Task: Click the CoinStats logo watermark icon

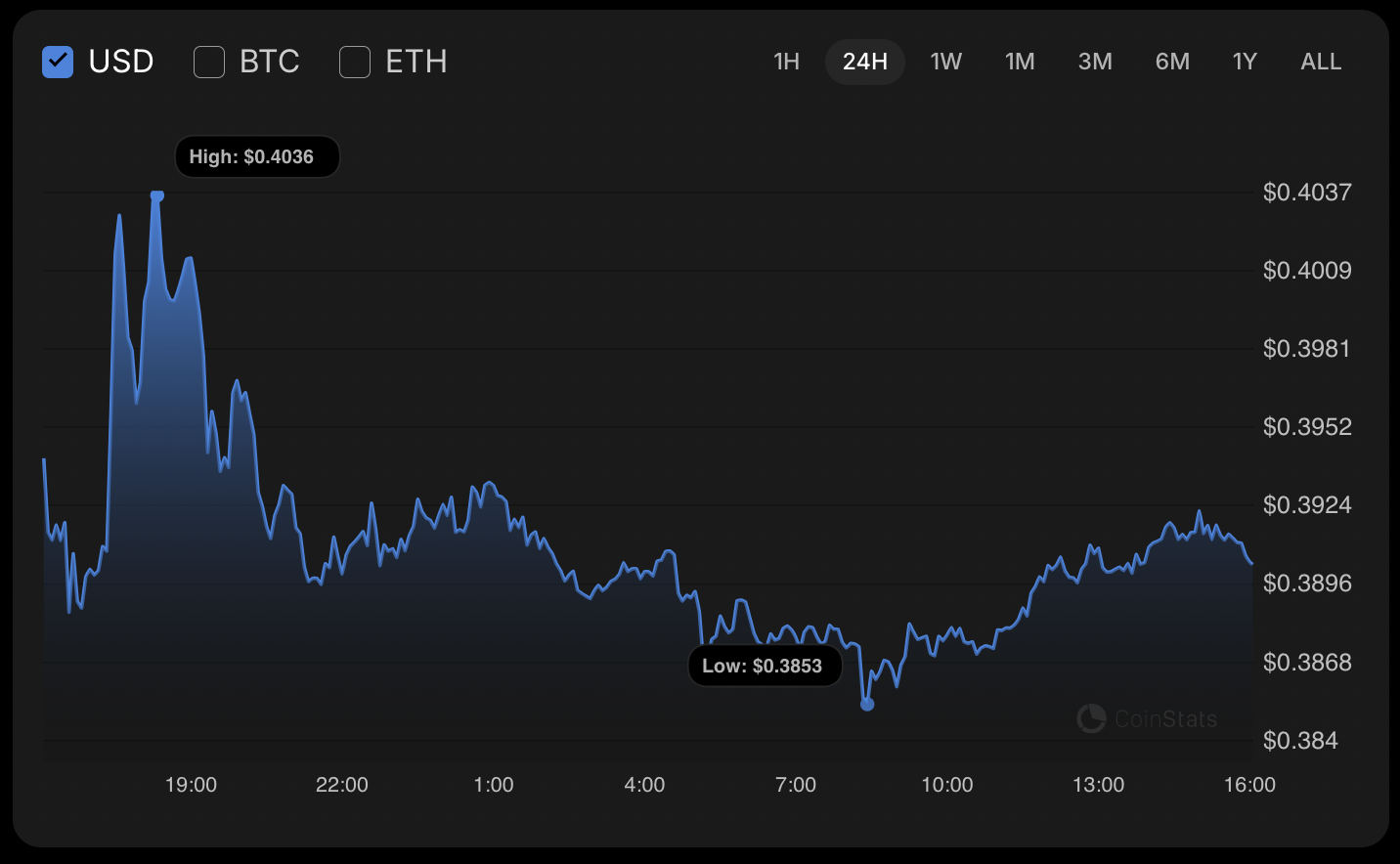Action: tap(1091, 718)
